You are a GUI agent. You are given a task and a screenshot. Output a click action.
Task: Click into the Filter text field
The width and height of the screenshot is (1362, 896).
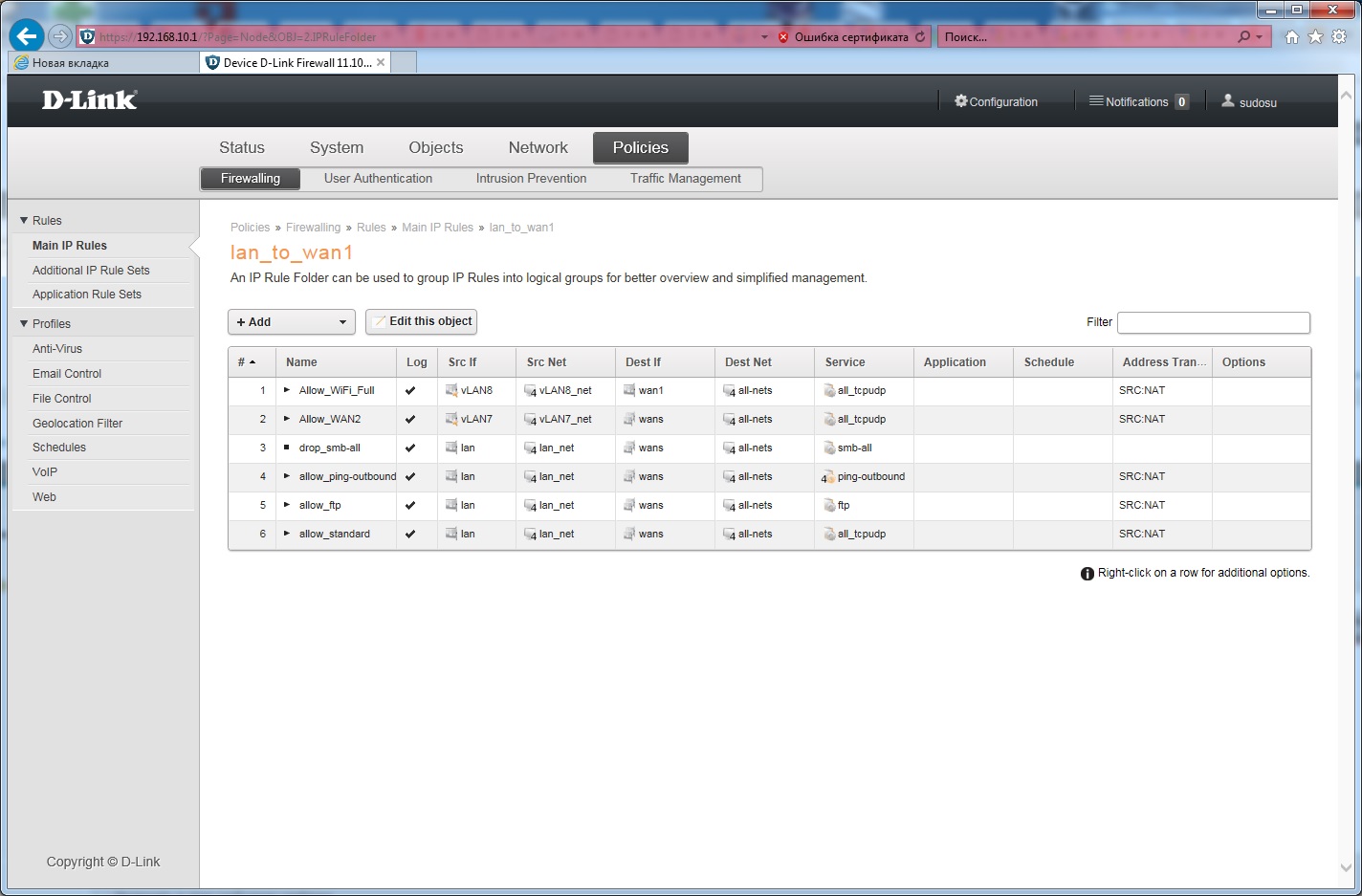(1213, 322)
